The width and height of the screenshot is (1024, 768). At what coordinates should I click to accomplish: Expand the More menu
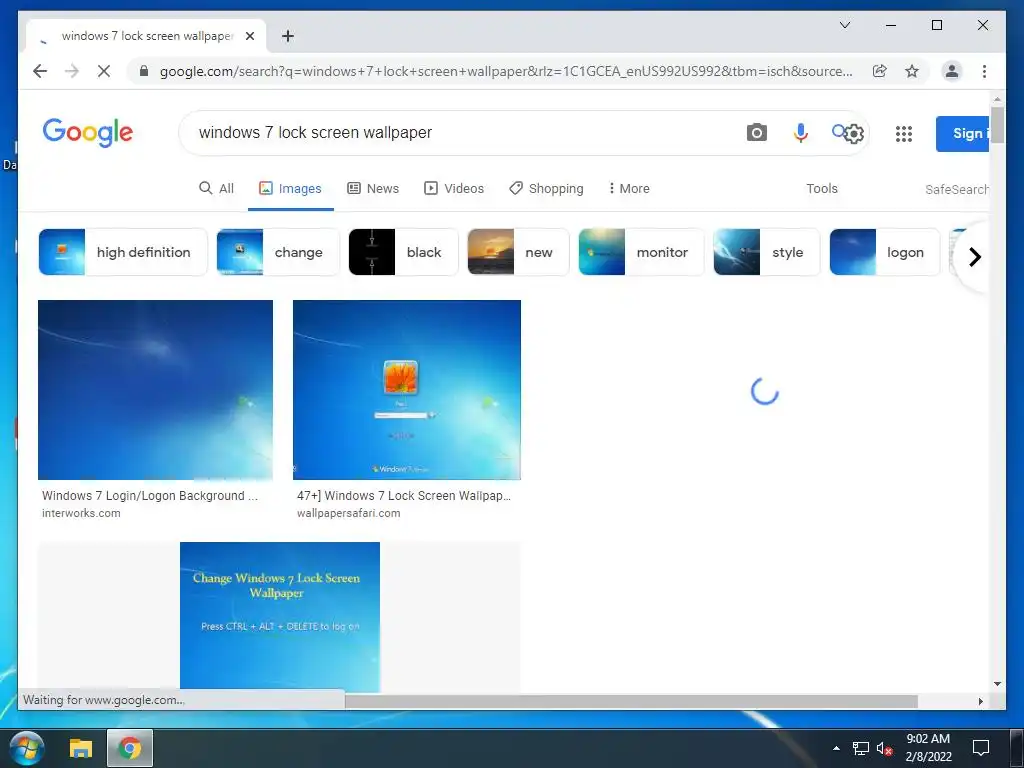coord(629,188)
